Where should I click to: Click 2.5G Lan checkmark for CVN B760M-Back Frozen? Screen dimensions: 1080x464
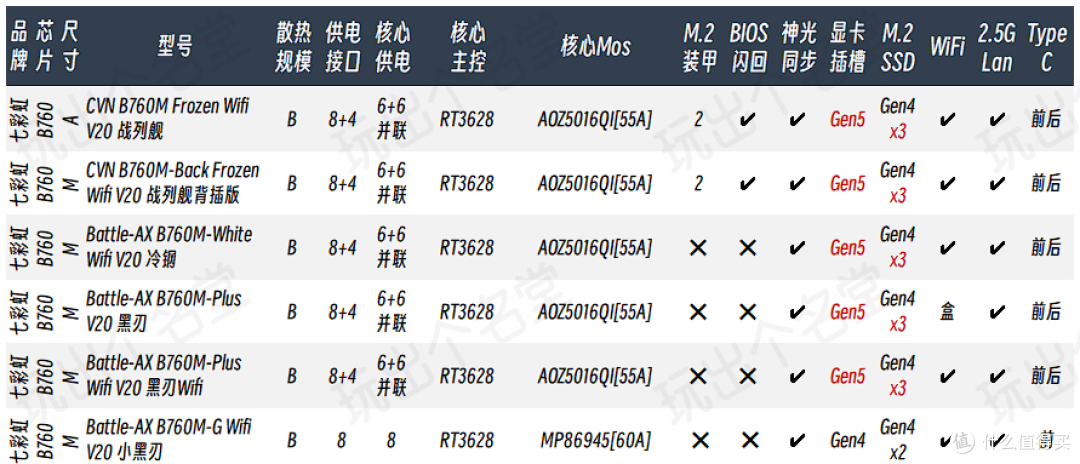tap(996, 184)
